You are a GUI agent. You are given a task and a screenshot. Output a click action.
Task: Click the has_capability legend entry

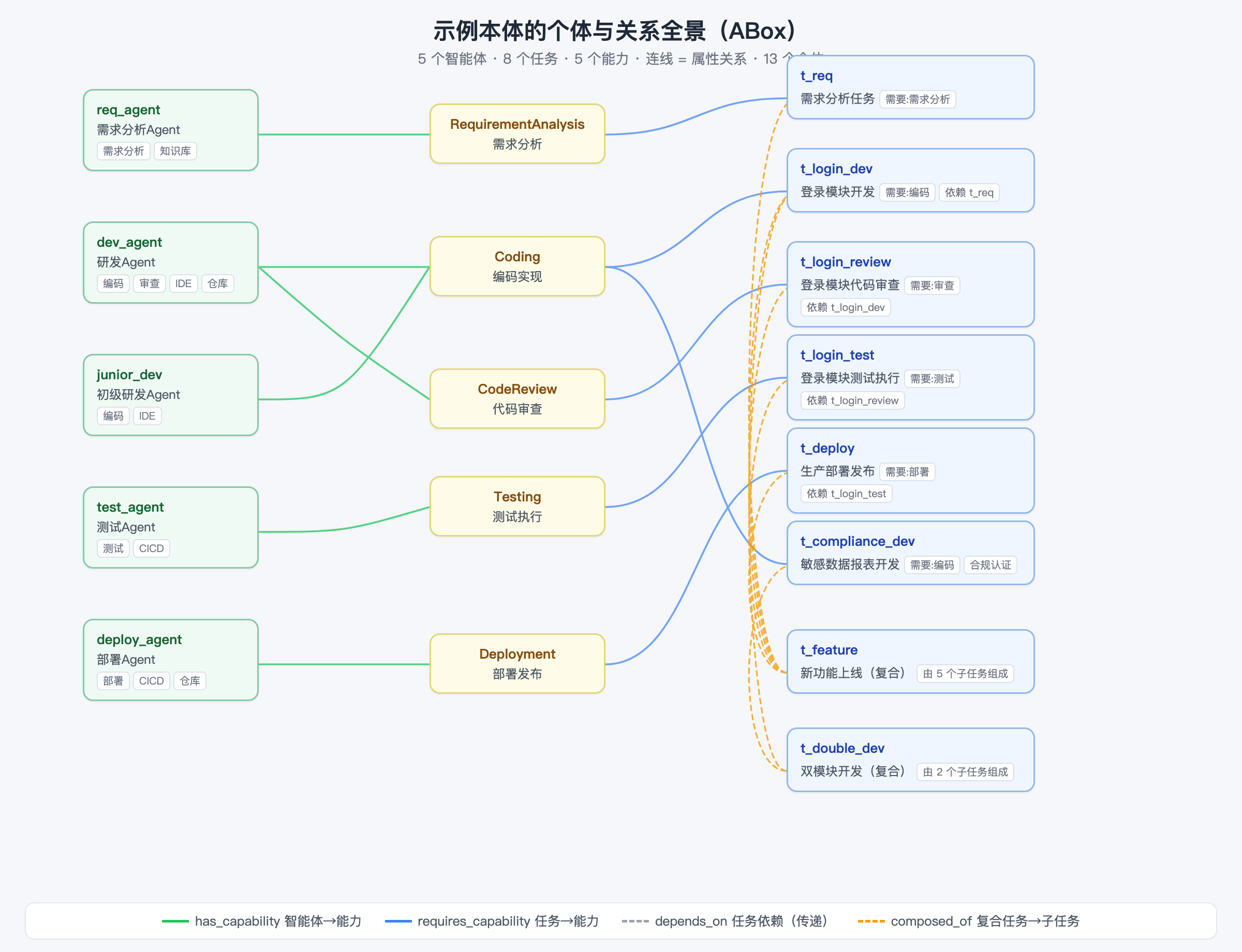pyautogui.click(x=261, y=921)
